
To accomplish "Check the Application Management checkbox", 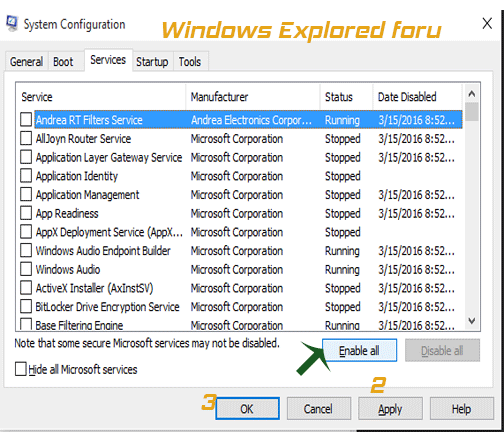I will point(26,194).
